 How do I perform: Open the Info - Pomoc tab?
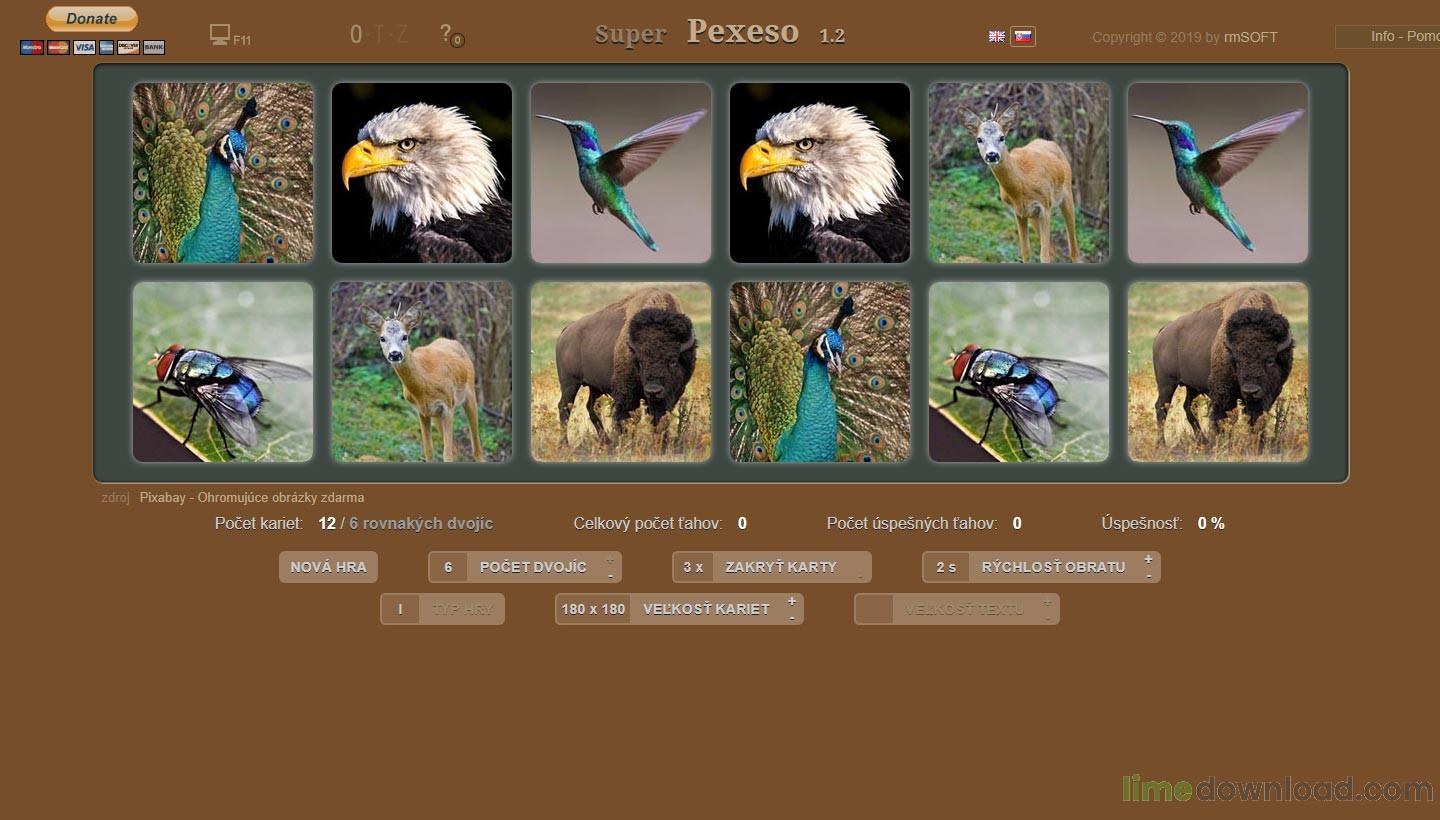tap(1395, 36)
